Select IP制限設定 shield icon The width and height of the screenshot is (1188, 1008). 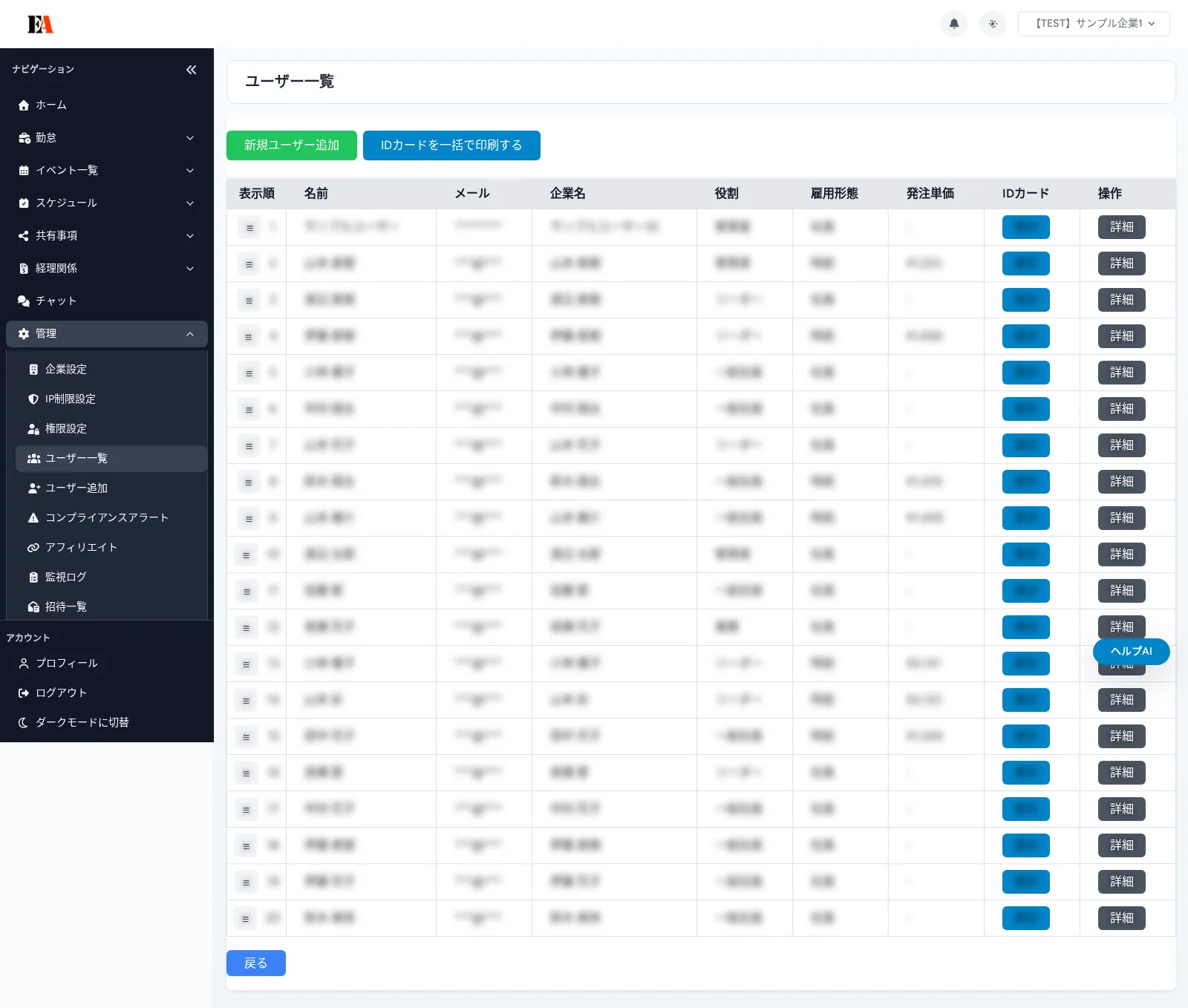coord(33,399)
